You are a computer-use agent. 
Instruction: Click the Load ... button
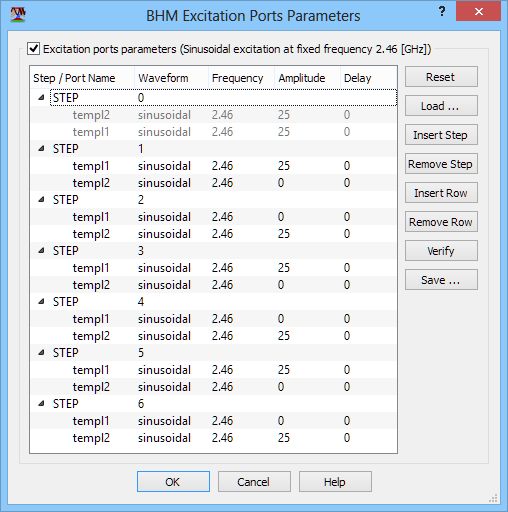click(441, 106)
